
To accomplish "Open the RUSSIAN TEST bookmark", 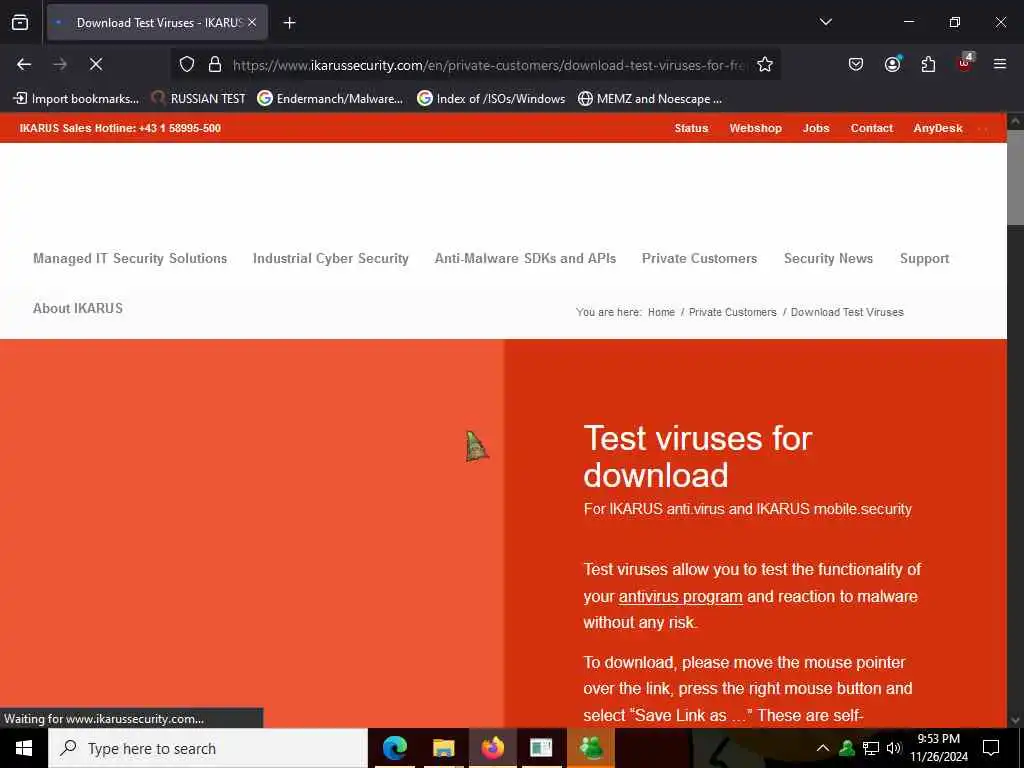I will pyautogui.click(x=199, y=99).
